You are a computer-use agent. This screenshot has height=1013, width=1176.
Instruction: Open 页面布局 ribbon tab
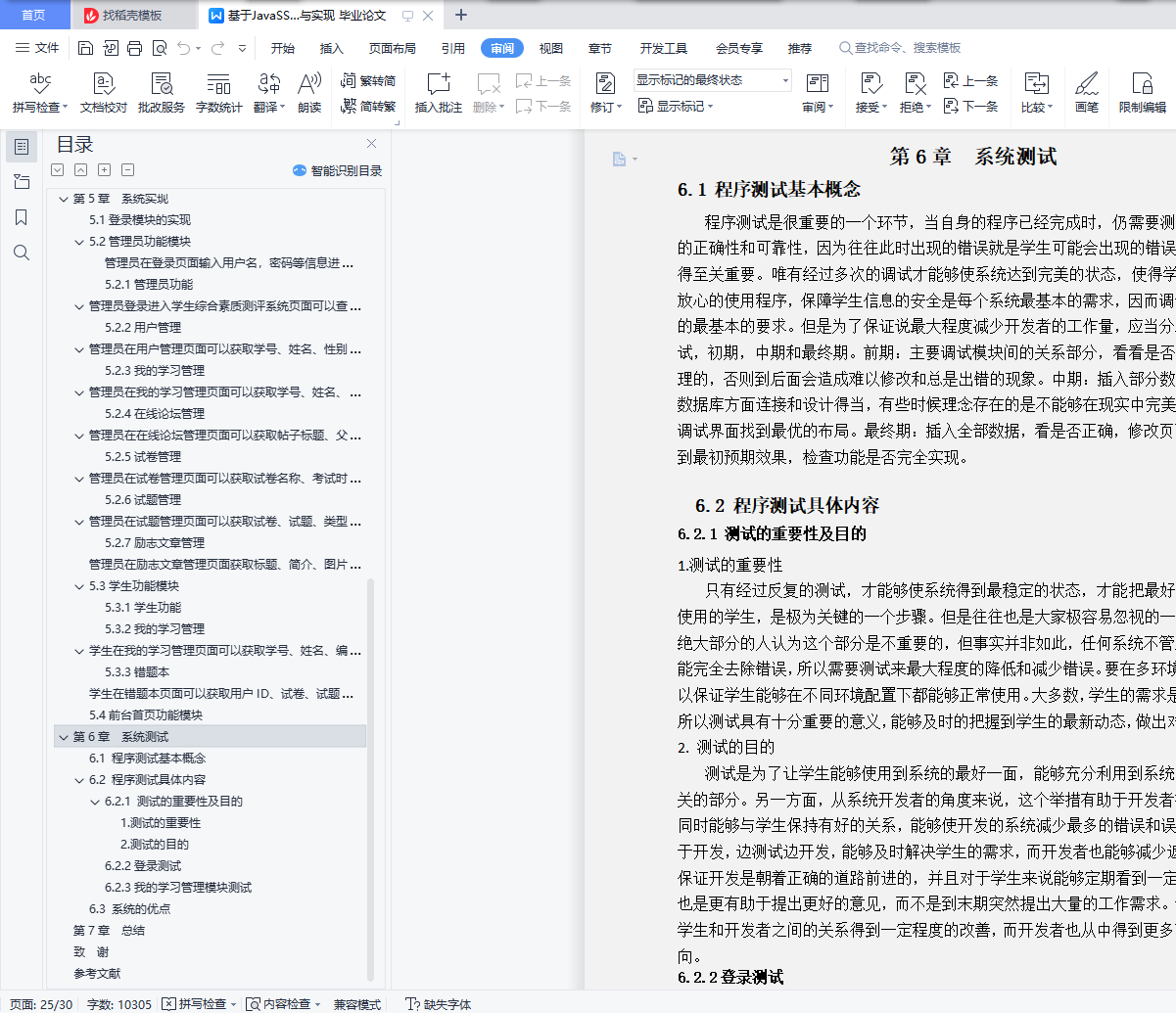point(393,48)
